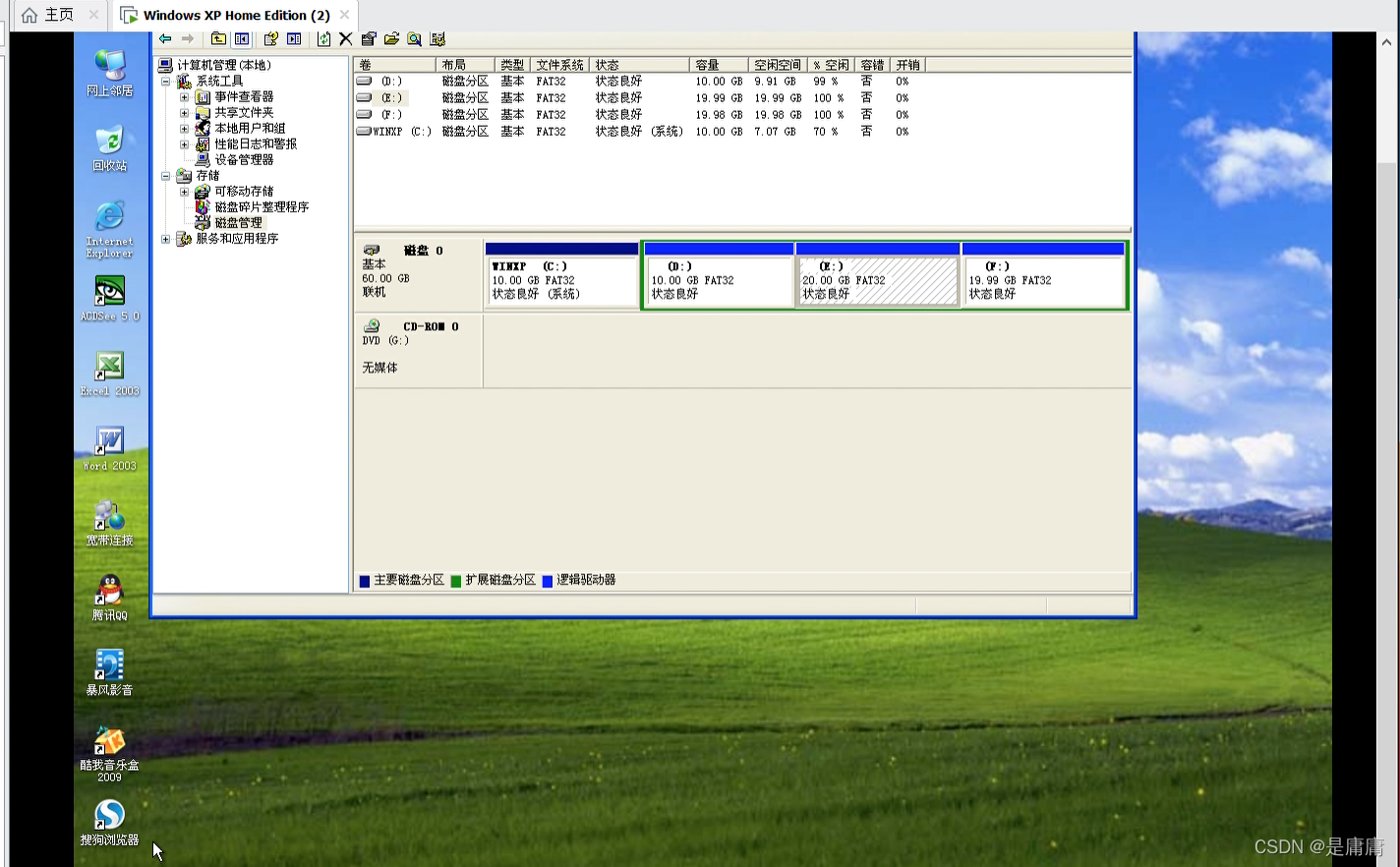Screen dimensions: 1400x867
Task: Select the (E:) volume row in list
Action: pos(742,98)
